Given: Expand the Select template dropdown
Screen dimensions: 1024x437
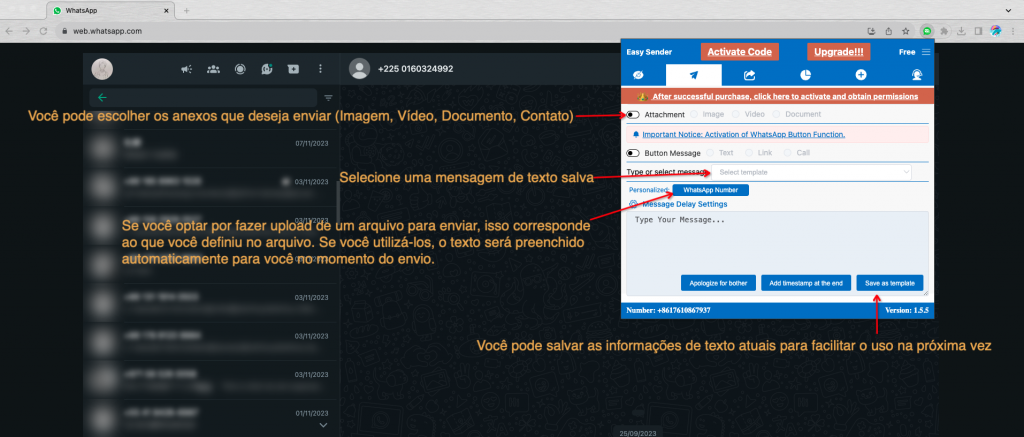Looking at the screenshot, I should [812, 172].
